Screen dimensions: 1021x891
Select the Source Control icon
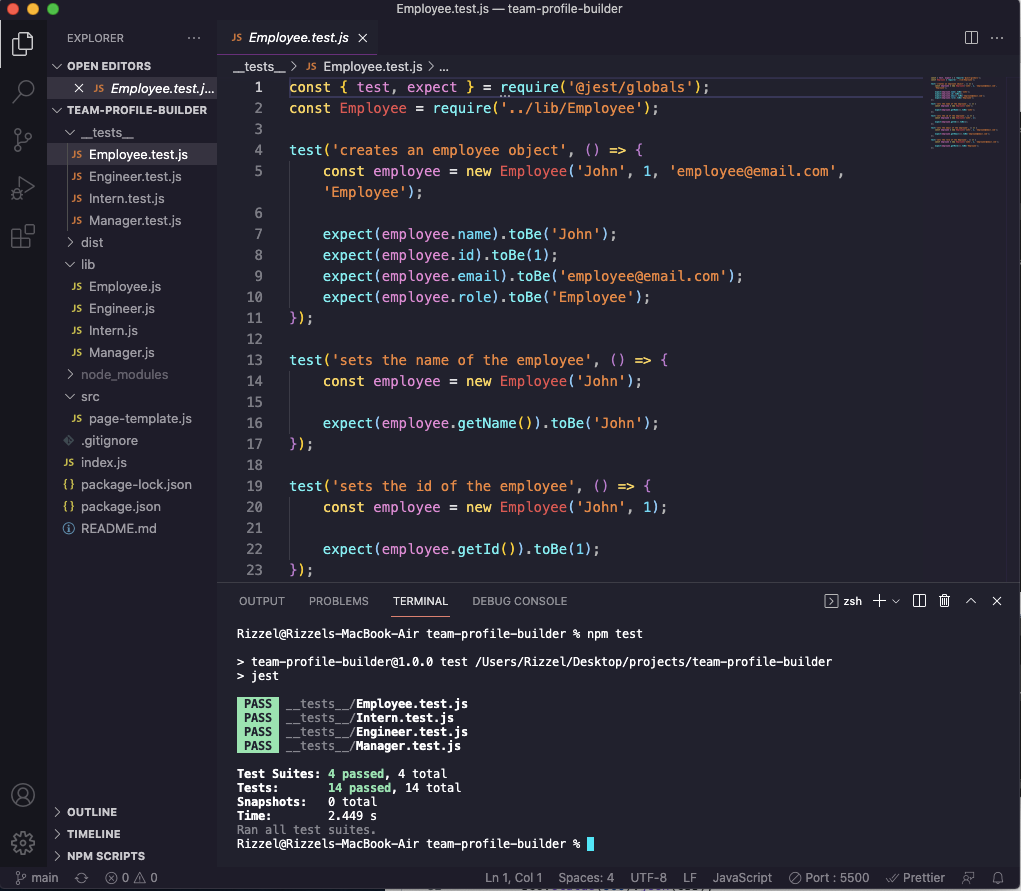22,139
